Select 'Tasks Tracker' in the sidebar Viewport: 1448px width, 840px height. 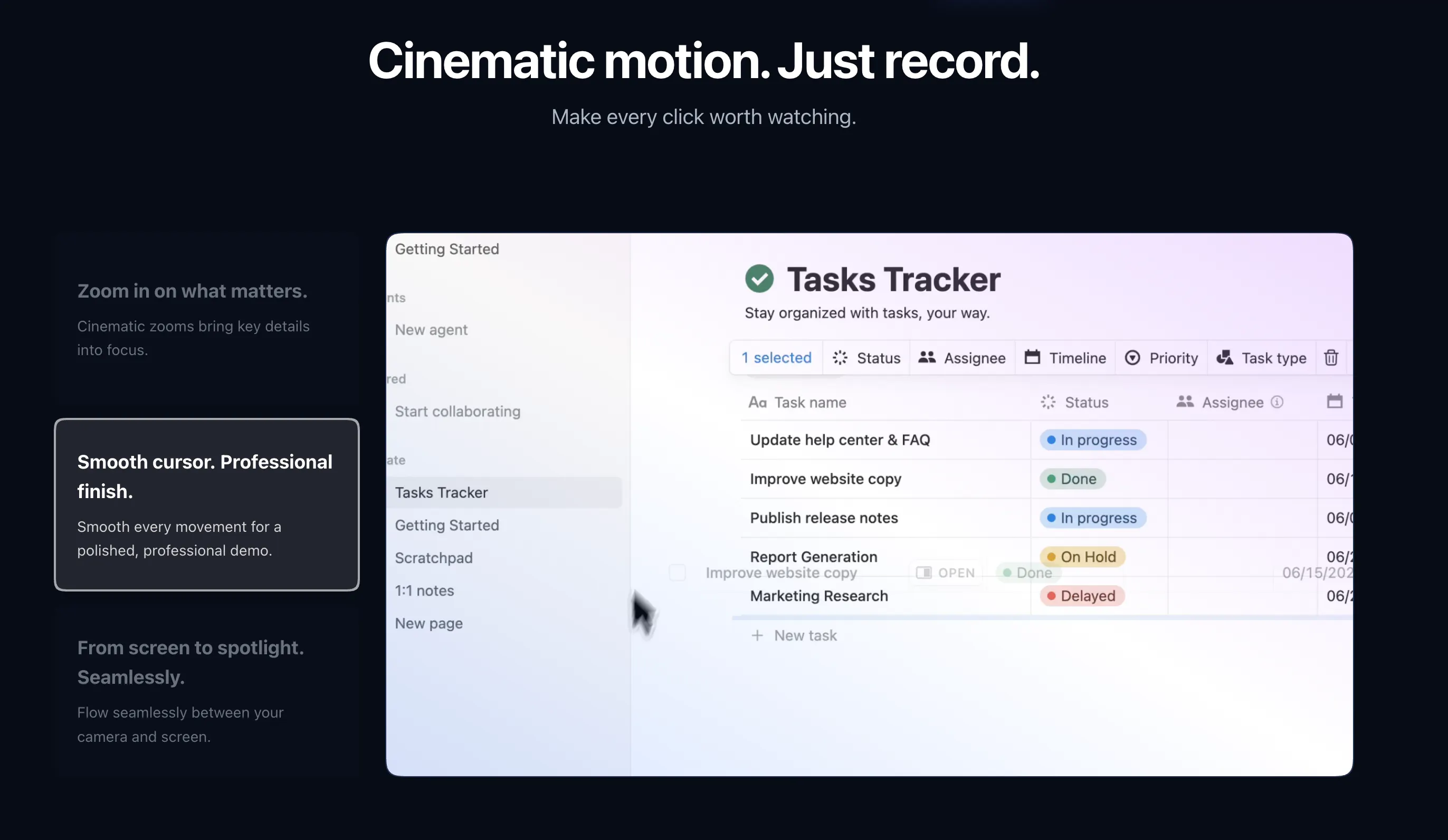pyautogui.click(x=504, y=492)
